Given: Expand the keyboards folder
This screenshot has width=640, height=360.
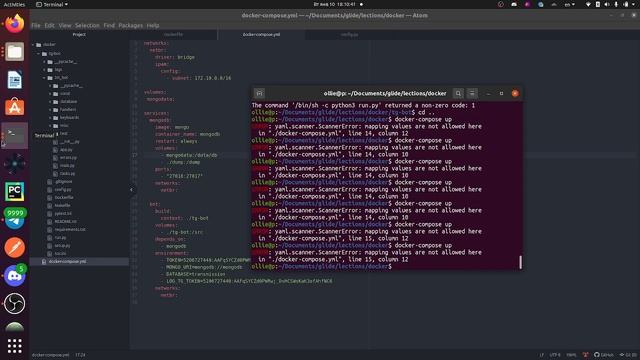Looking at the screenshot, I should pos(51,118).
